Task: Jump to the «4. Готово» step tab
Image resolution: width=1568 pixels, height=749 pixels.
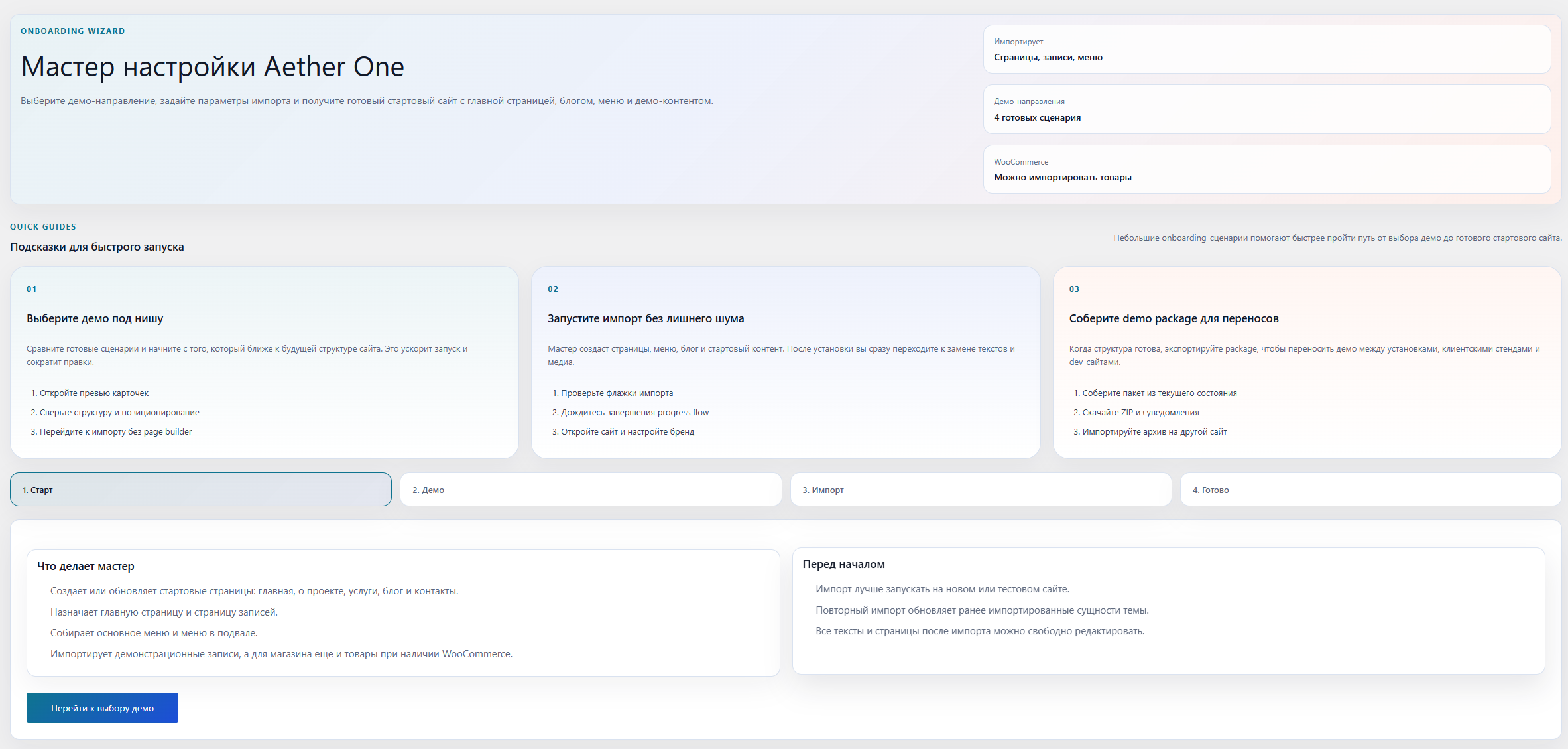Action: tap(1370, 490)
